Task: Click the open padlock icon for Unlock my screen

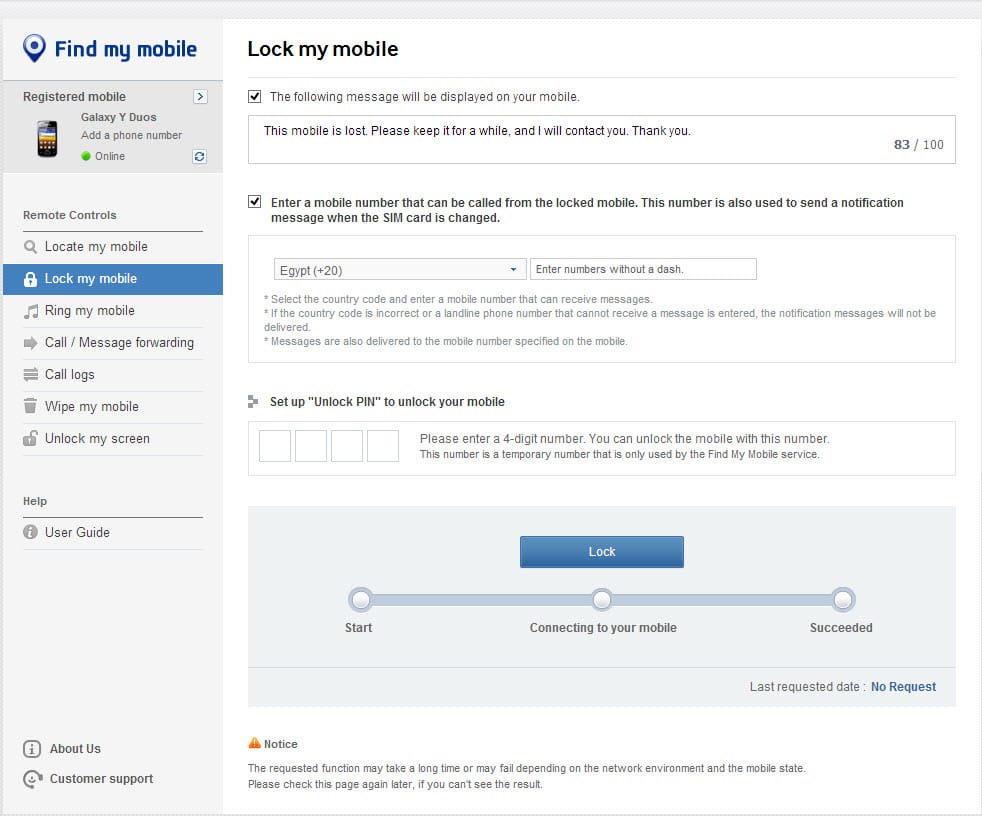Action: [x=31, y=439]
